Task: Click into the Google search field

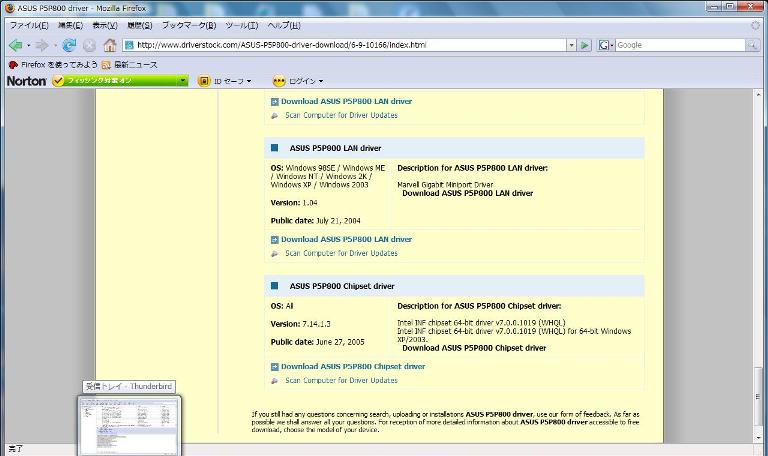Action: pos(680,45)
